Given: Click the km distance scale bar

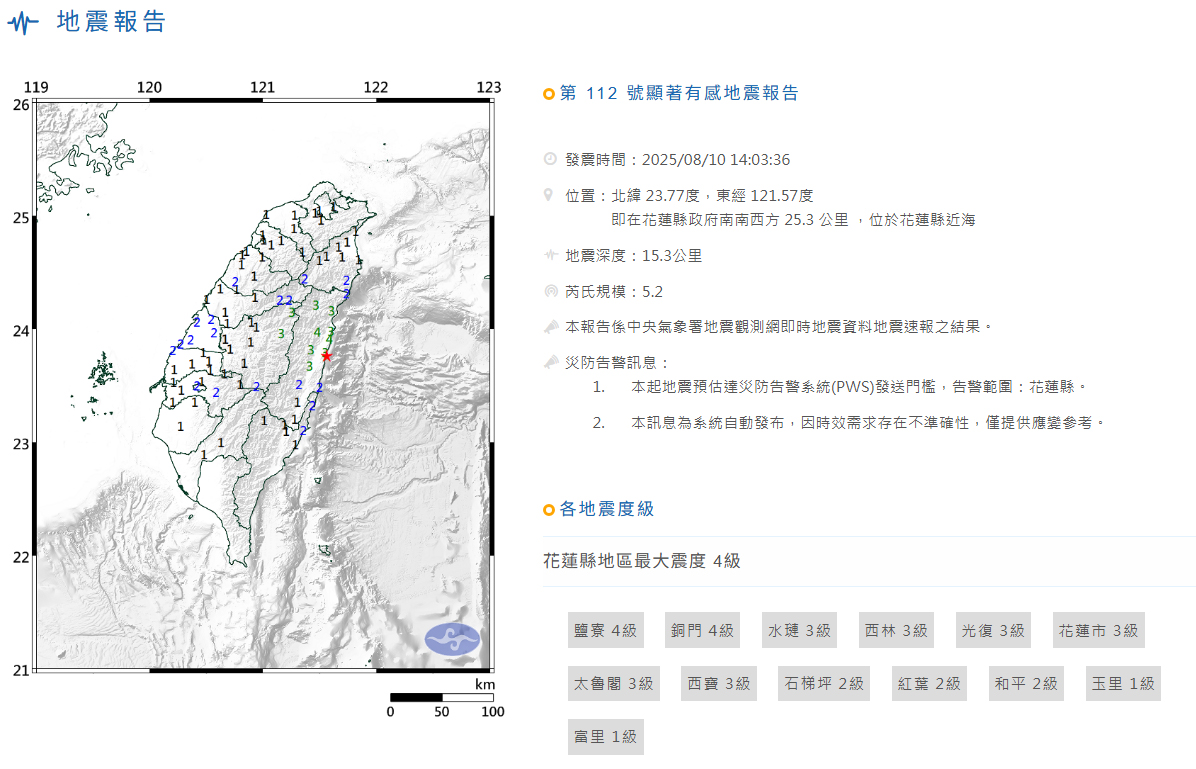Looking at the screenshot, I should point(441,697).
